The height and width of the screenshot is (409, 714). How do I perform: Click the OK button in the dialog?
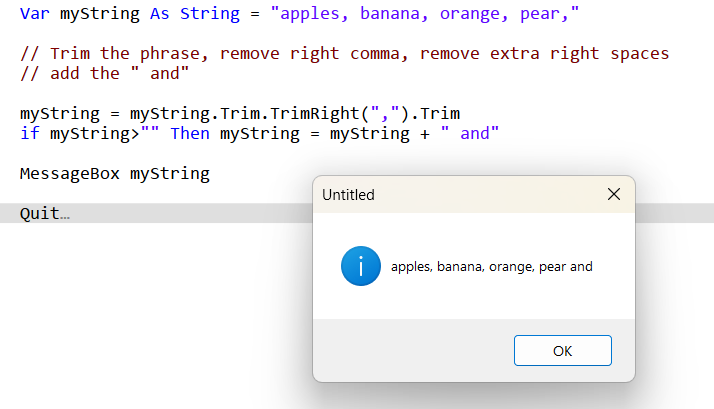[562, 351]
